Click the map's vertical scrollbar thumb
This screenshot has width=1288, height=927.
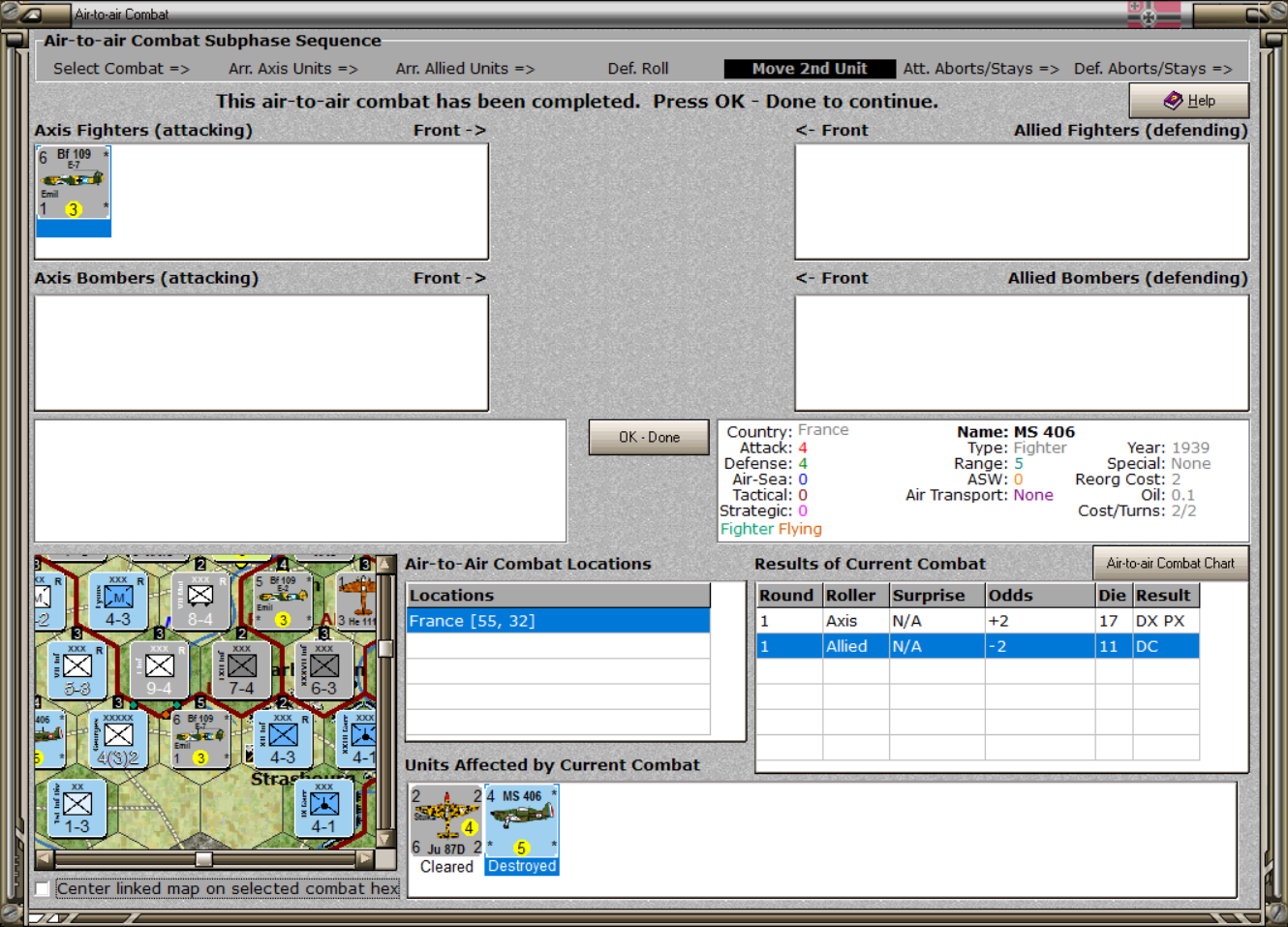point(385,648)
